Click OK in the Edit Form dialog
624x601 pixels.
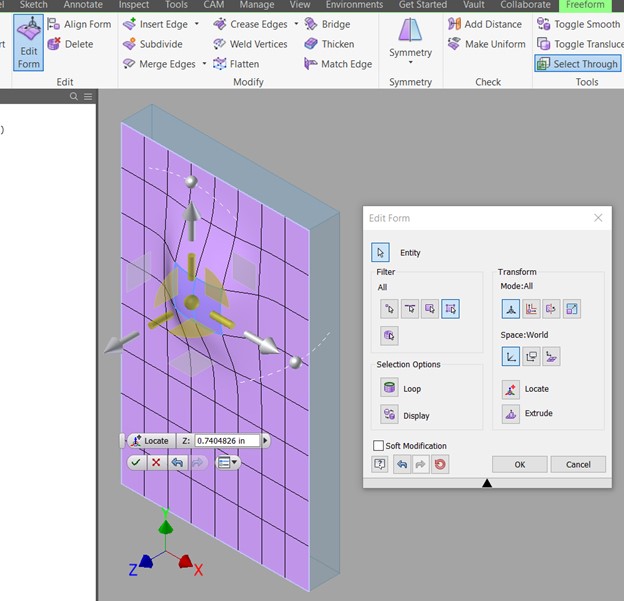(520, 464)
